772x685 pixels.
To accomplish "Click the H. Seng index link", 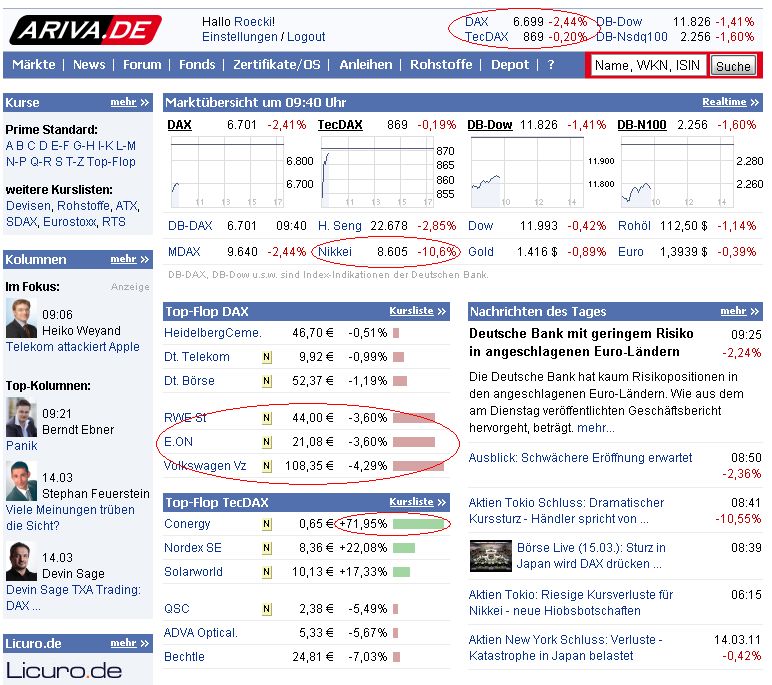I will 340,226.
